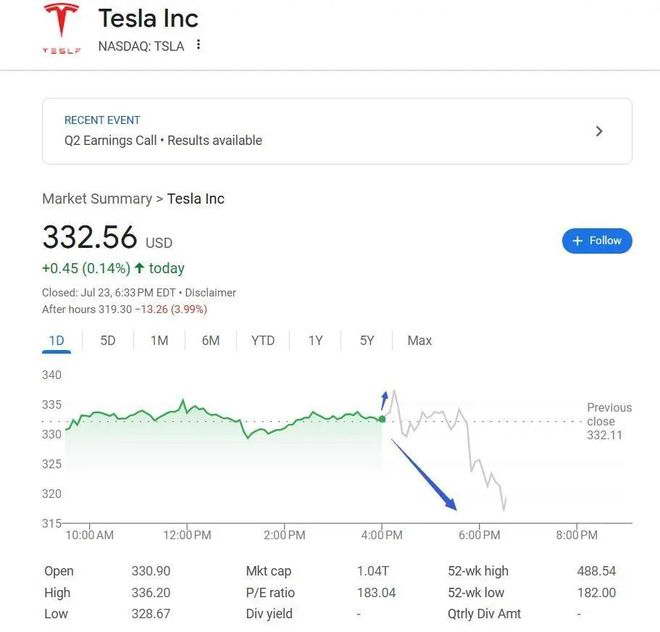
Task: Click the Tesla Inc breadcrumb text
Action: click(196, 198)
